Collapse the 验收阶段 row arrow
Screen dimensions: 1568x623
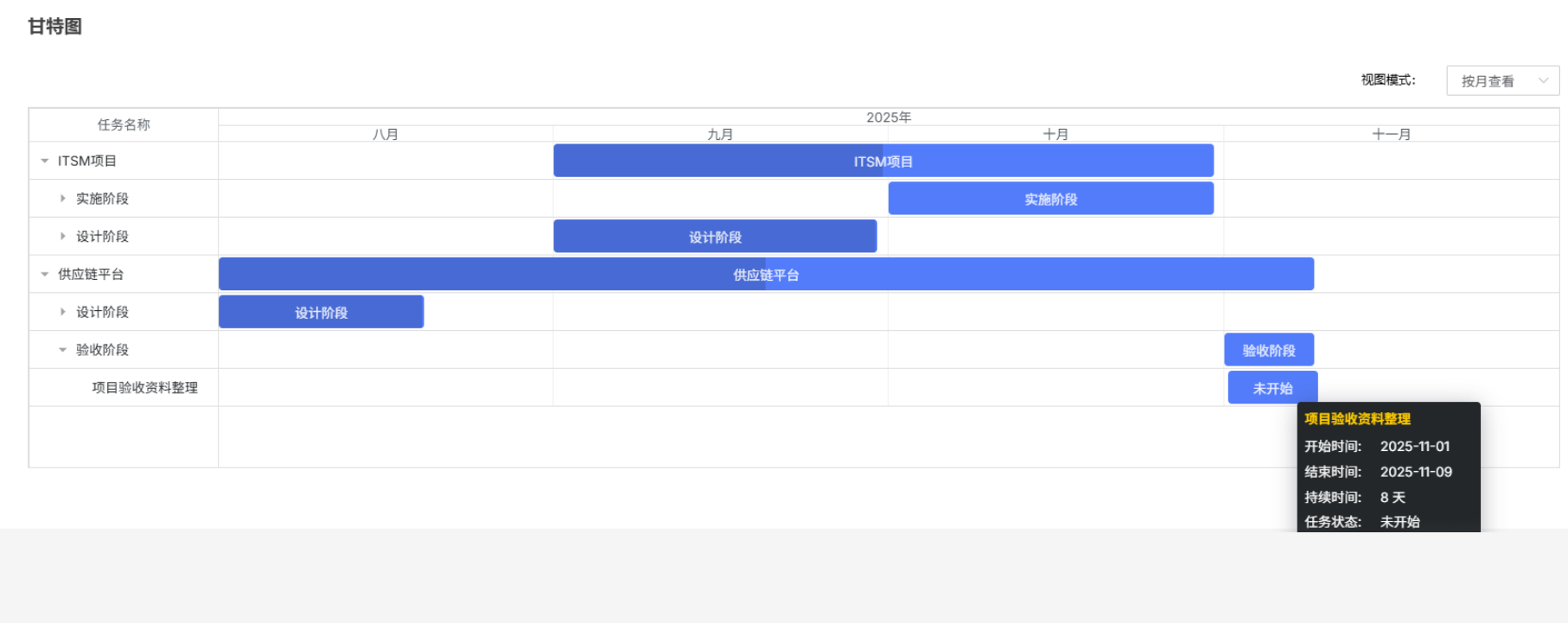63,350
